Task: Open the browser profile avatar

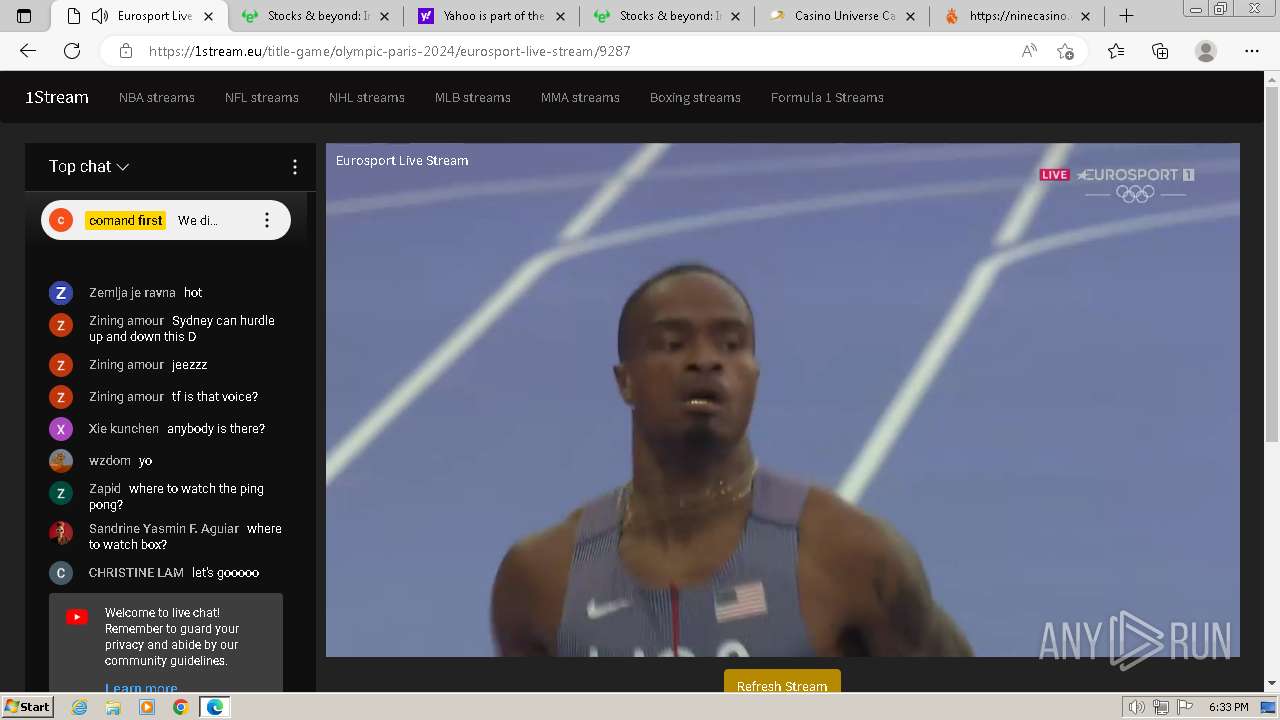Action: (x=1206, y=51)
